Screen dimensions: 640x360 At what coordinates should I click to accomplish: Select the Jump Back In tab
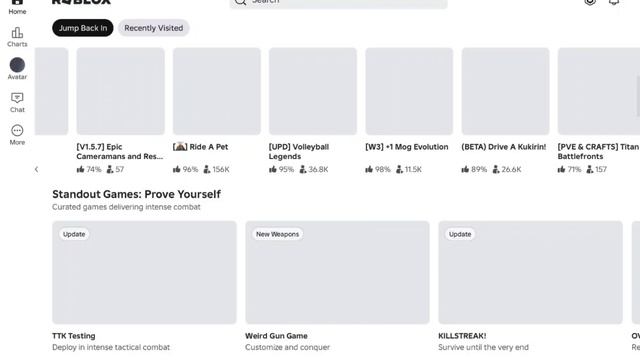pos(83,28)
